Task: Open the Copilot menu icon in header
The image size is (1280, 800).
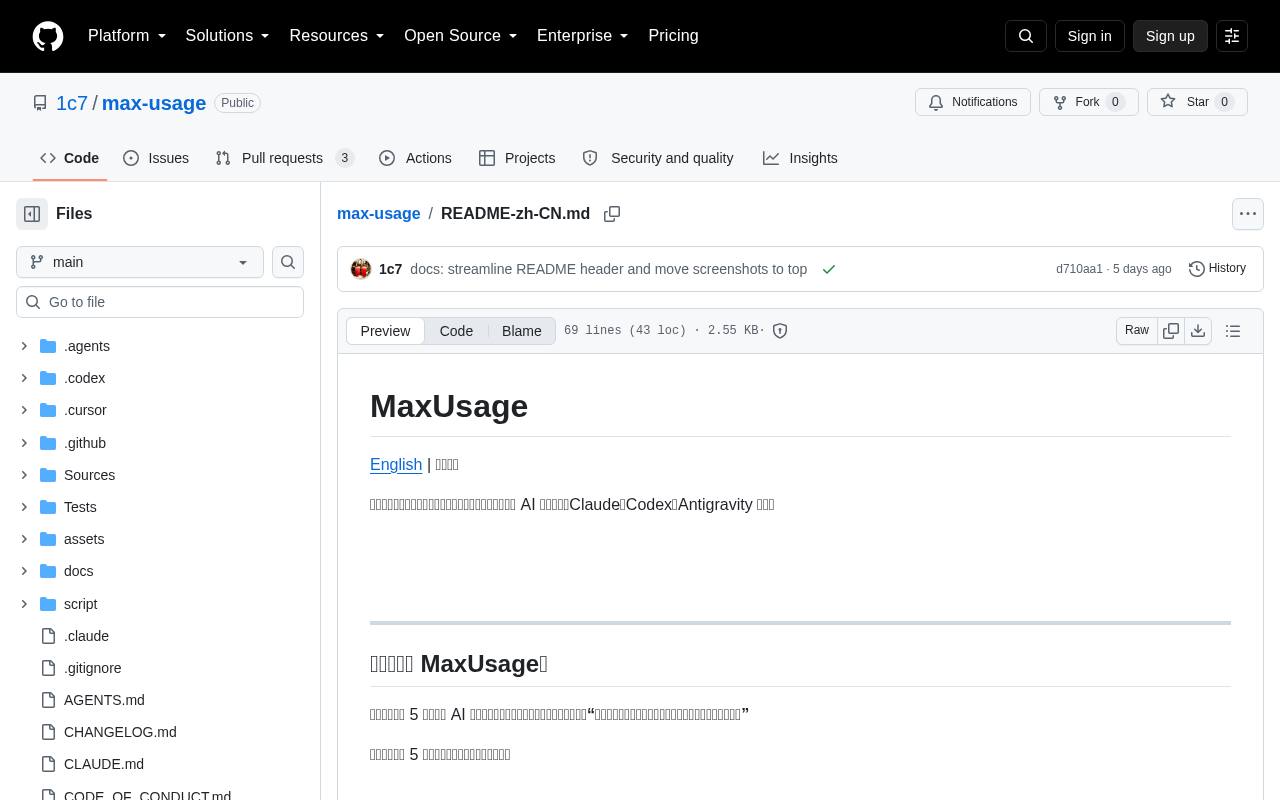Action: (x=1232, y=36)
